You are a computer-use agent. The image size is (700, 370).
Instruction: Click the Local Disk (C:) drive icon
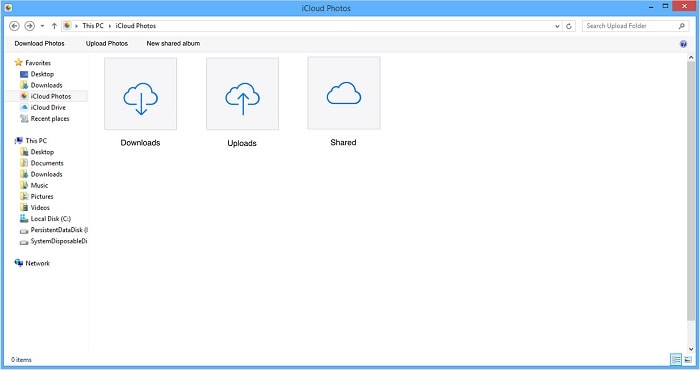pos(24,219)
